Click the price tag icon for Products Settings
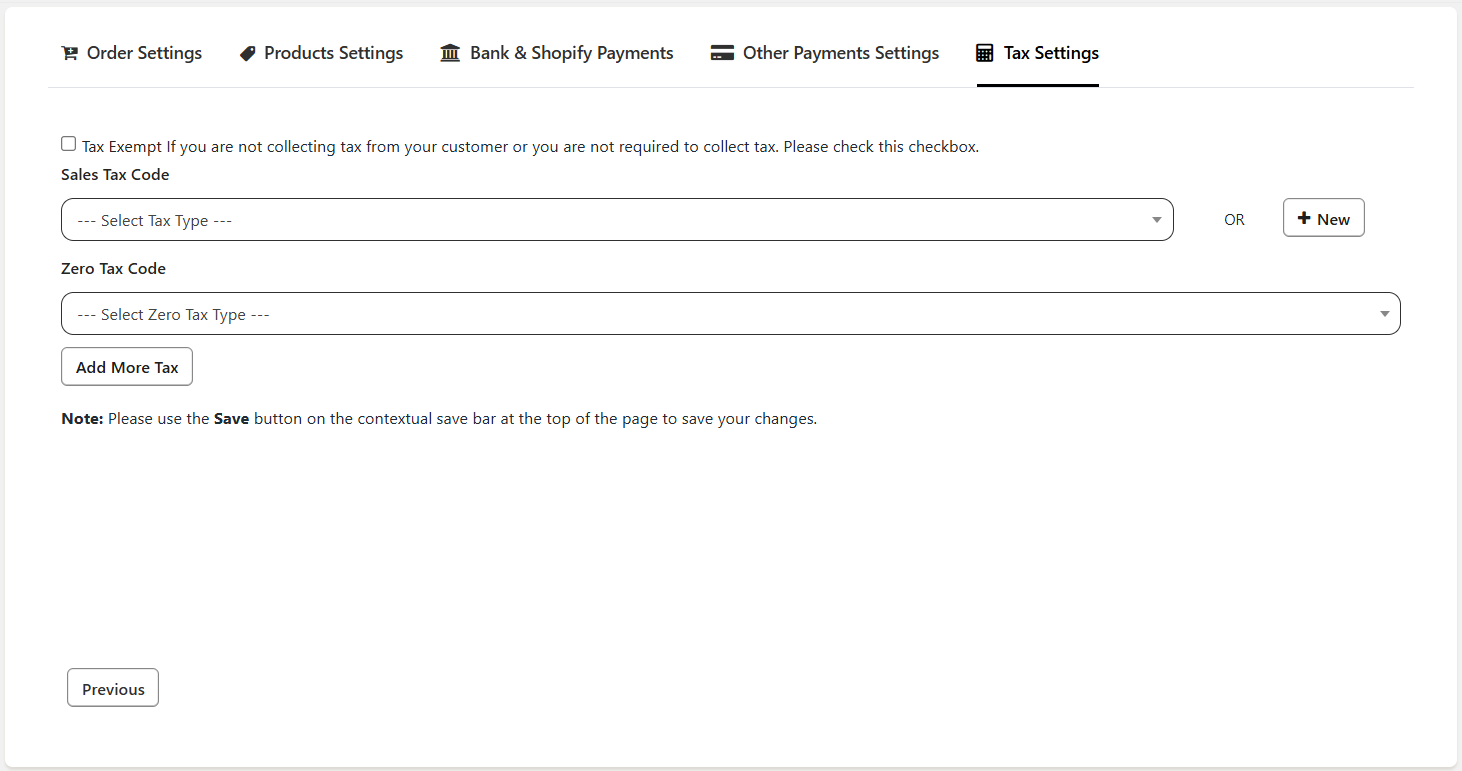Image resolution: width=1462 pixels, height=771 pixels. click(247, 54)
